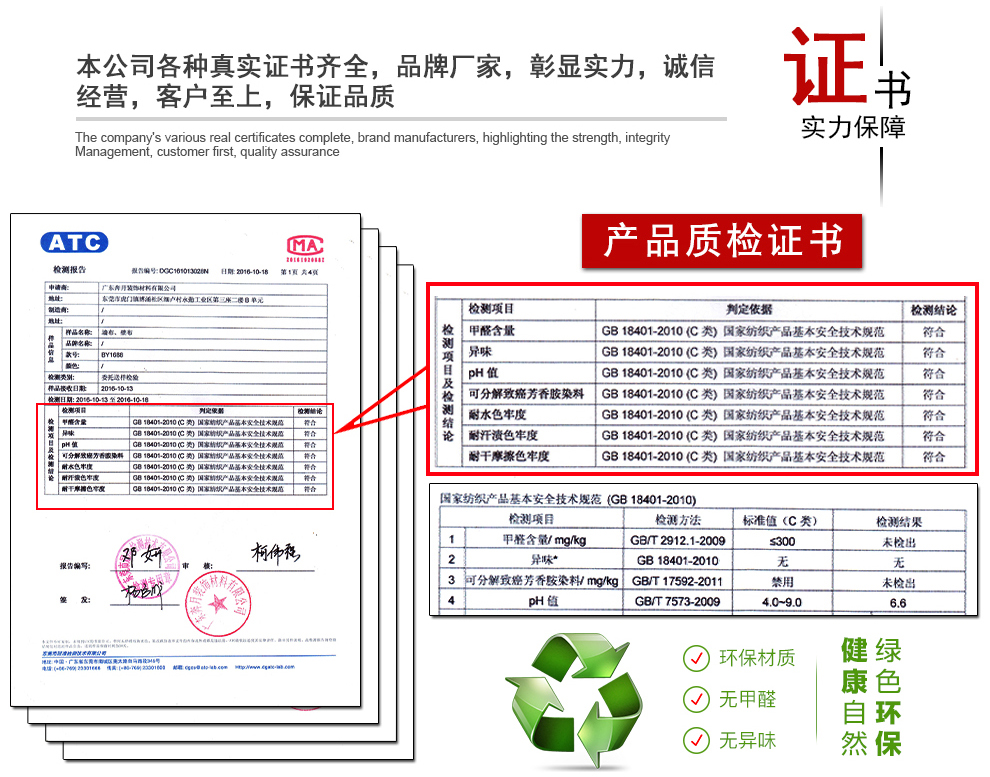Click the 检测结论 column header in enlarged table
This screenshot has height=777, width=990.
[933, 310]
